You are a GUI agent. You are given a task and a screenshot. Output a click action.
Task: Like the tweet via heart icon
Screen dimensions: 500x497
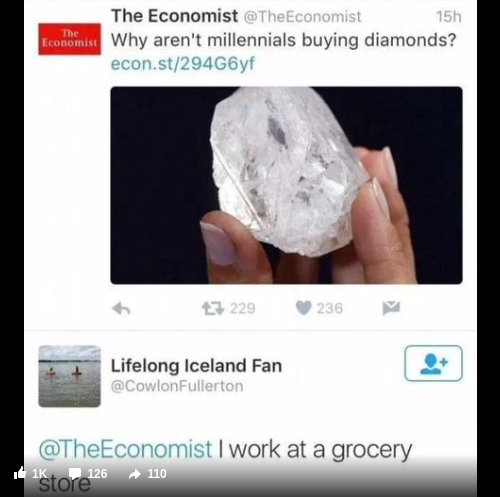[x=303, y=308]
